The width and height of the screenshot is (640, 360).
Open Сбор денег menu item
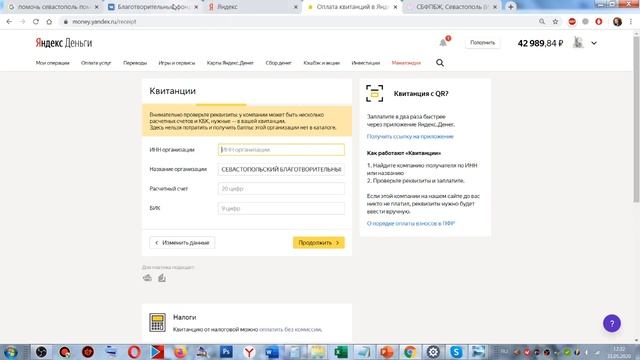[278, 63]
